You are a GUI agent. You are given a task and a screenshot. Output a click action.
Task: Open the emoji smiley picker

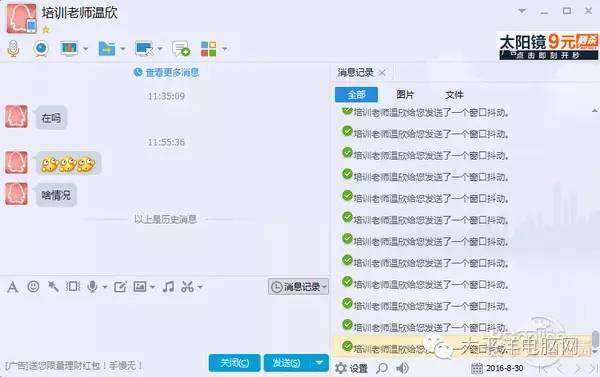point(33,286)
